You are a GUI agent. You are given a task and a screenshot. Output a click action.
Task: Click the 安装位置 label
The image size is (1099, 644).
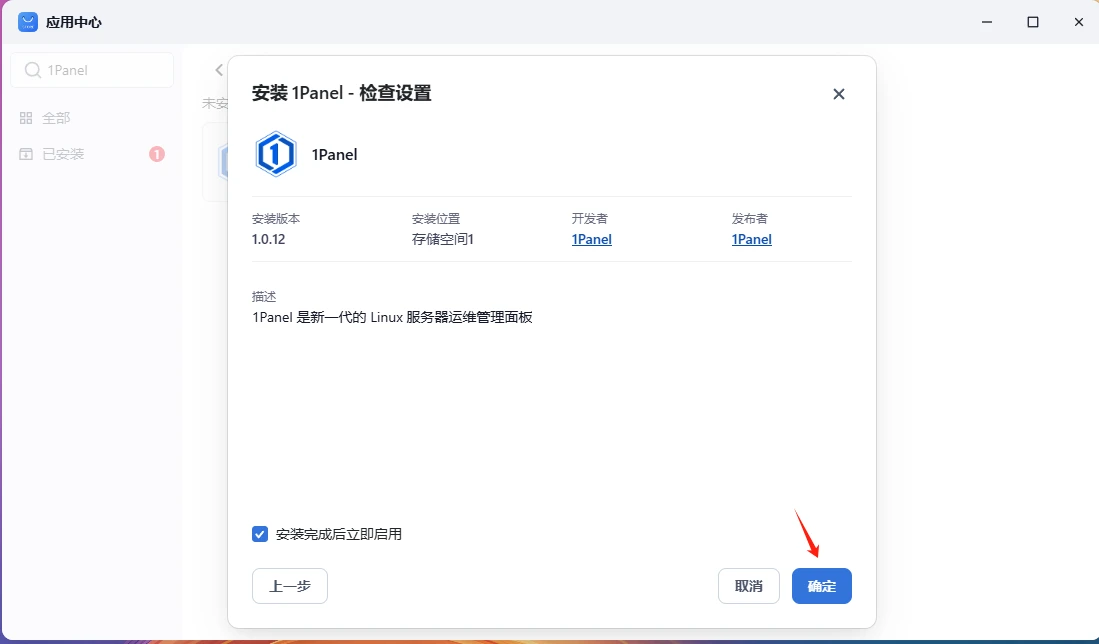pyautogui.click(x=436, y=219)
